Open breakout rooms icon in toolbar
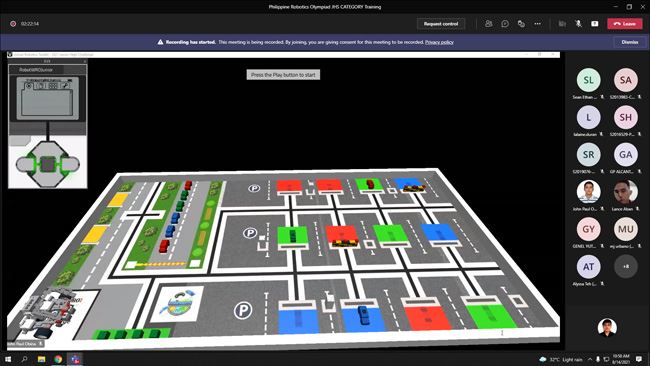 521,24
